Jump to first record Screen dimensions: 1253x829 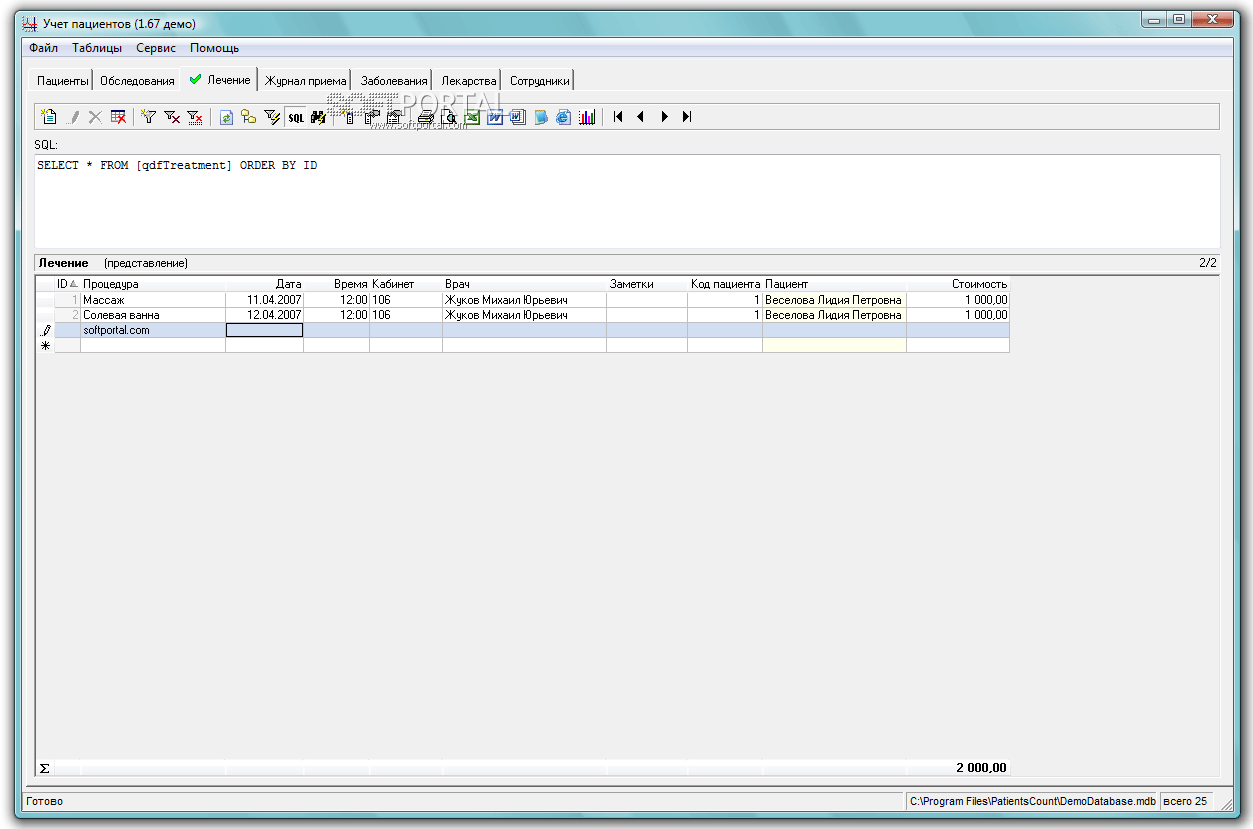(618, 117)
